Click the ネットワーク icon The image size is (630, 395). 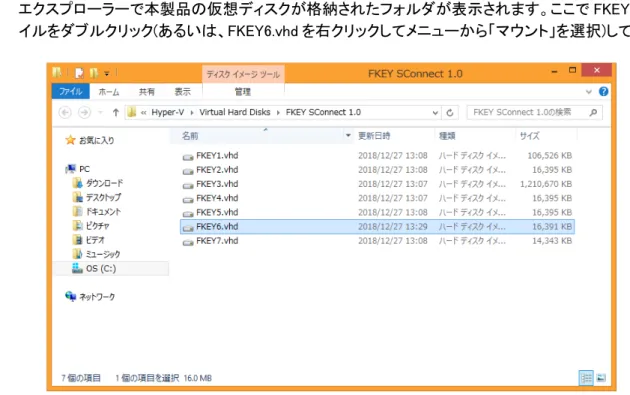tap(71, 297)
